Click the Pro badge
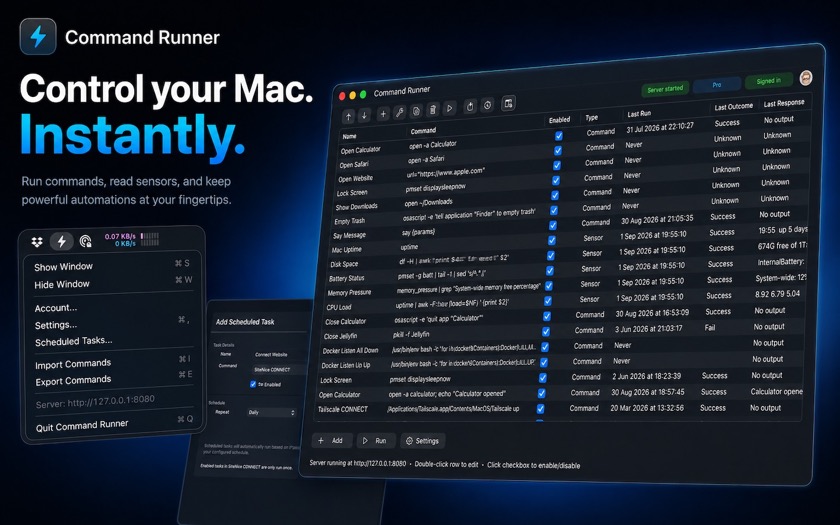 pyautogui.click(x=717, y=85)
